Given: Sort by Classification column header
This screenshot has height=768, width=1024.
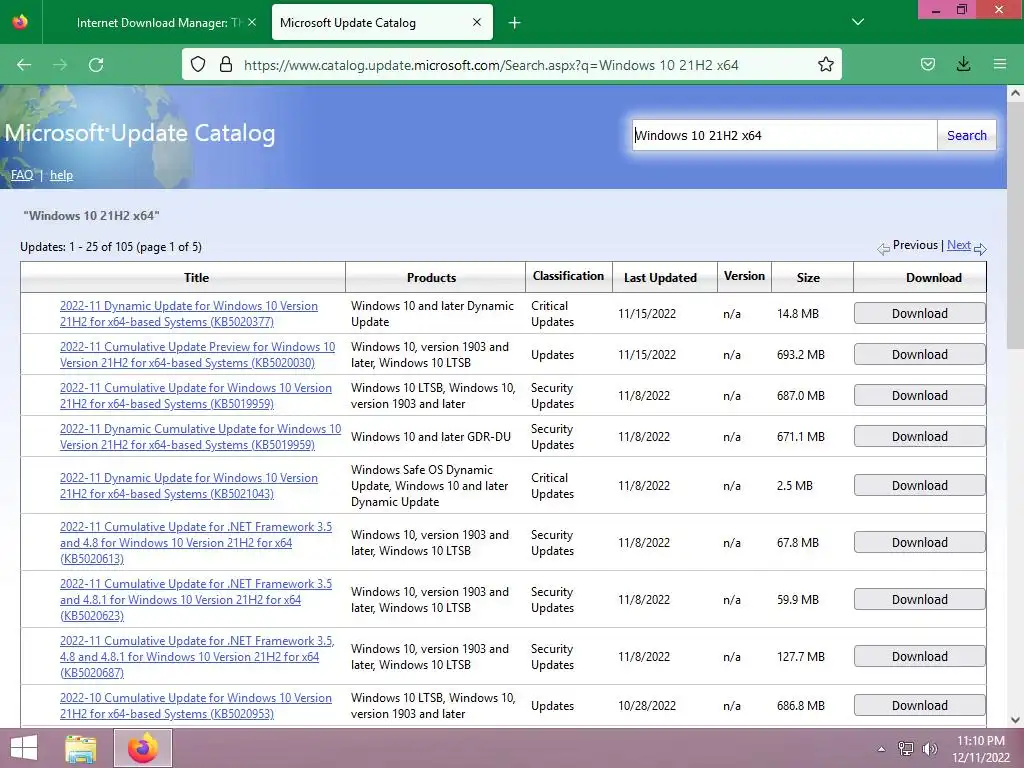Looking at the screenshot, I should pos(568,276).
